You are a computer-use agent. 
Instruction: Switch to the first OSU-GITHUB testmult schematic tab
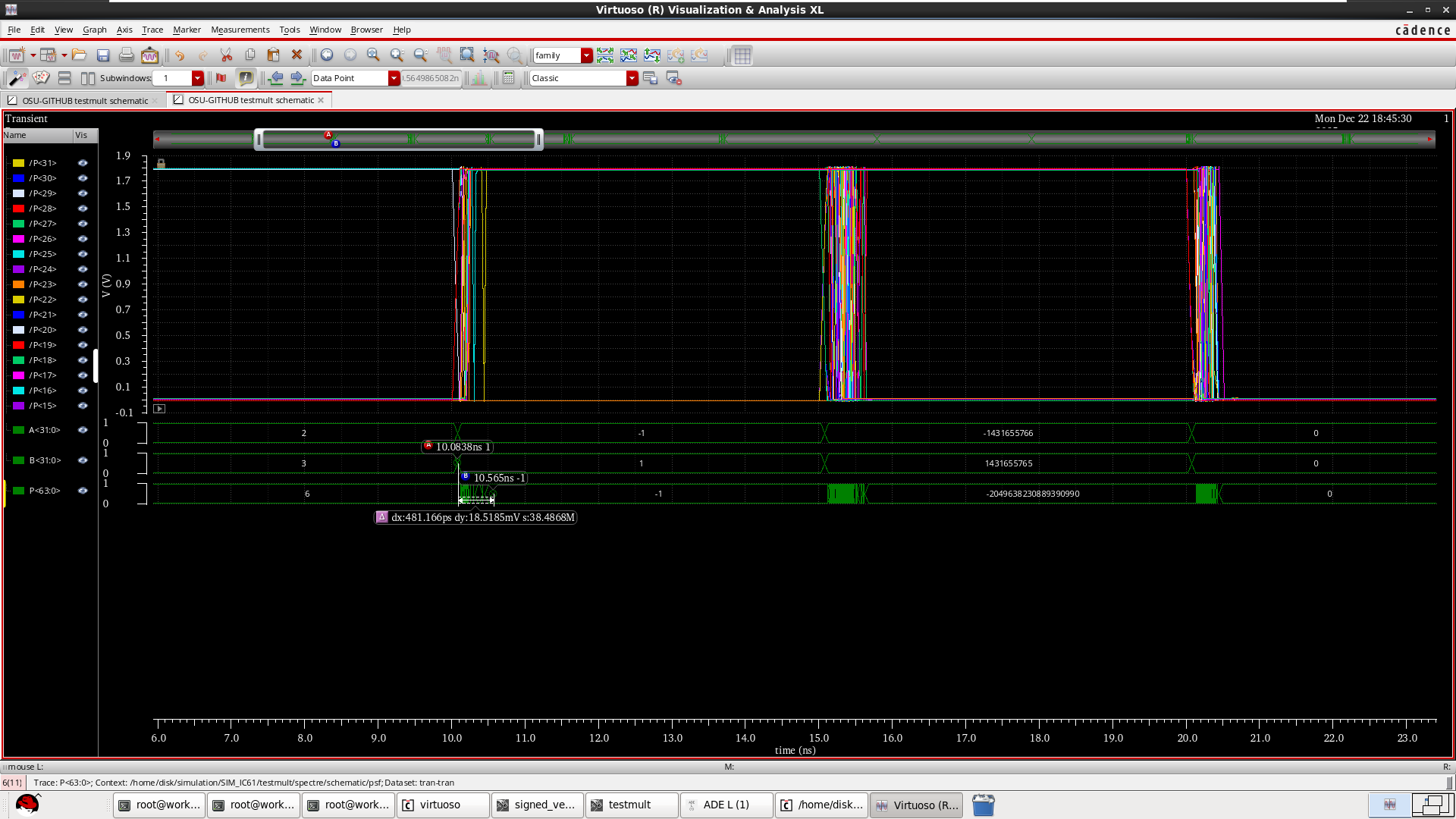click(83, 100)
